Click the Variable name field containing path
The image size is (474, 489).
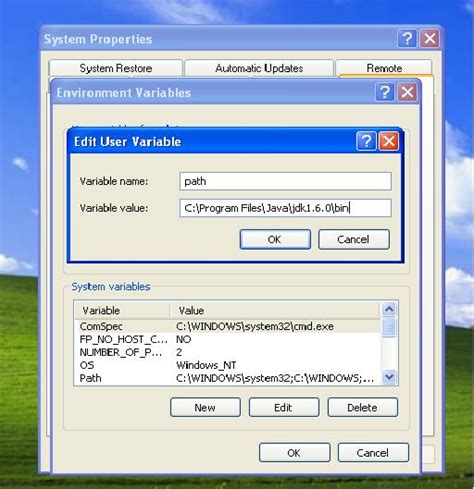285,181
